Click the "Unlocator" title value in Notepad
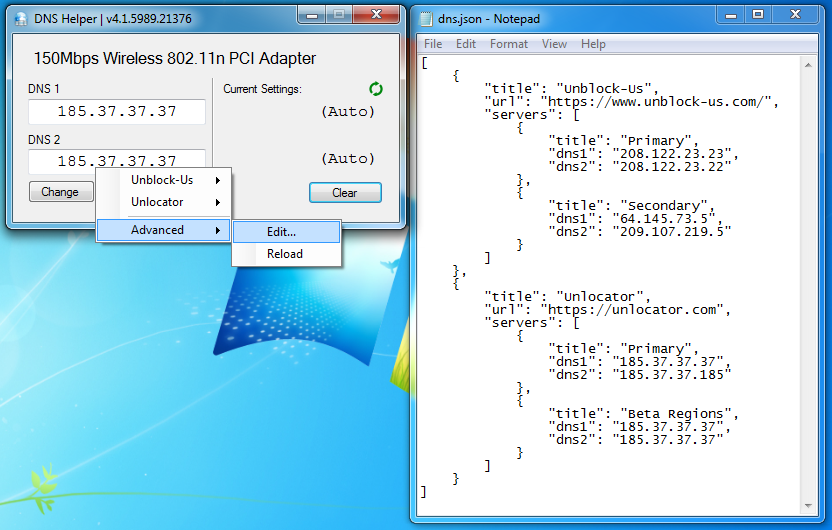Image resolution: width=832 pixels, height=530 pixels. pos(600,296)
